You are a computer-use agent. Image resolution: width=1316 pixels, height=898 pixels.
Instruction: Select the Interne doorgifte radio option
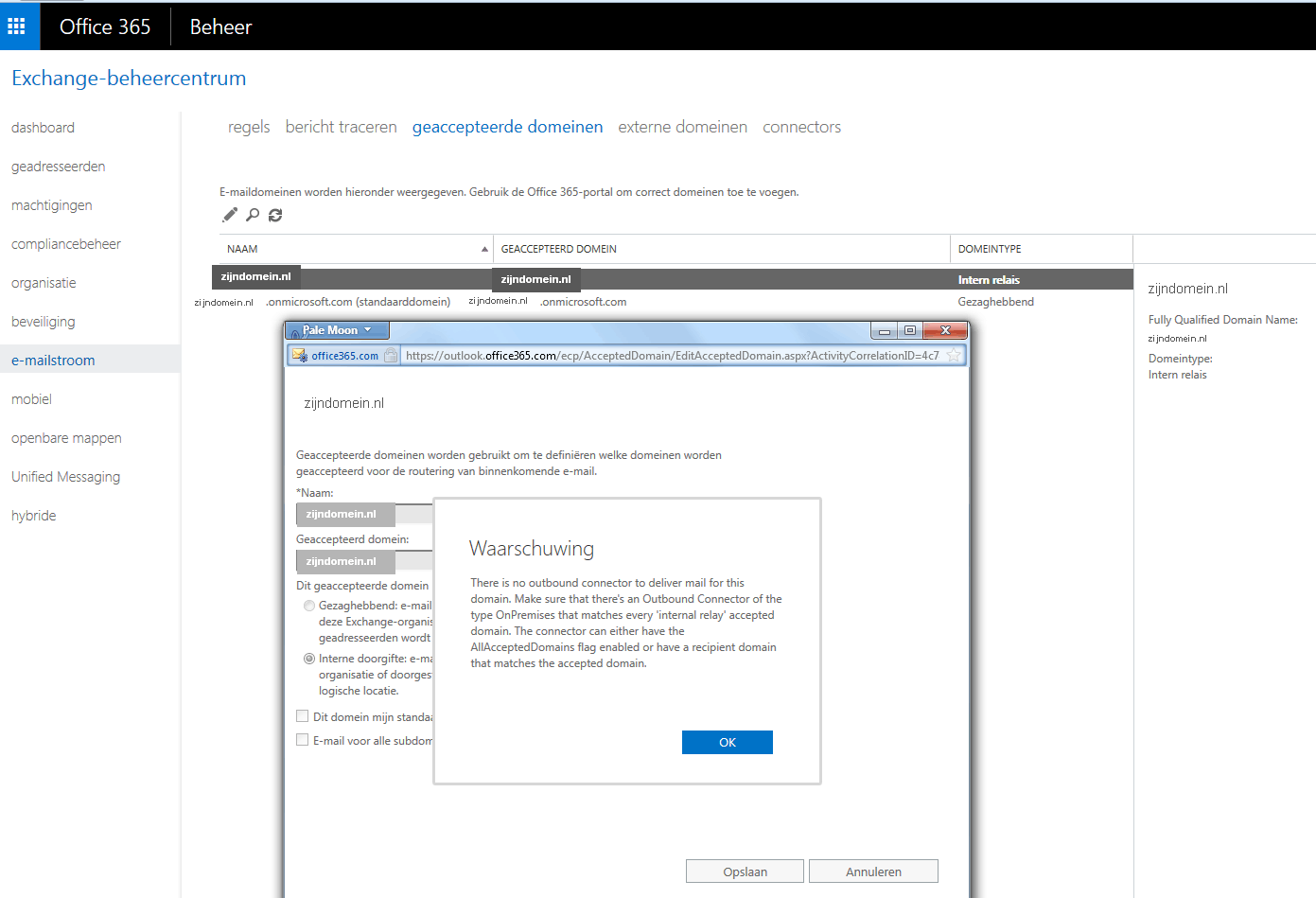pos(309,659)
